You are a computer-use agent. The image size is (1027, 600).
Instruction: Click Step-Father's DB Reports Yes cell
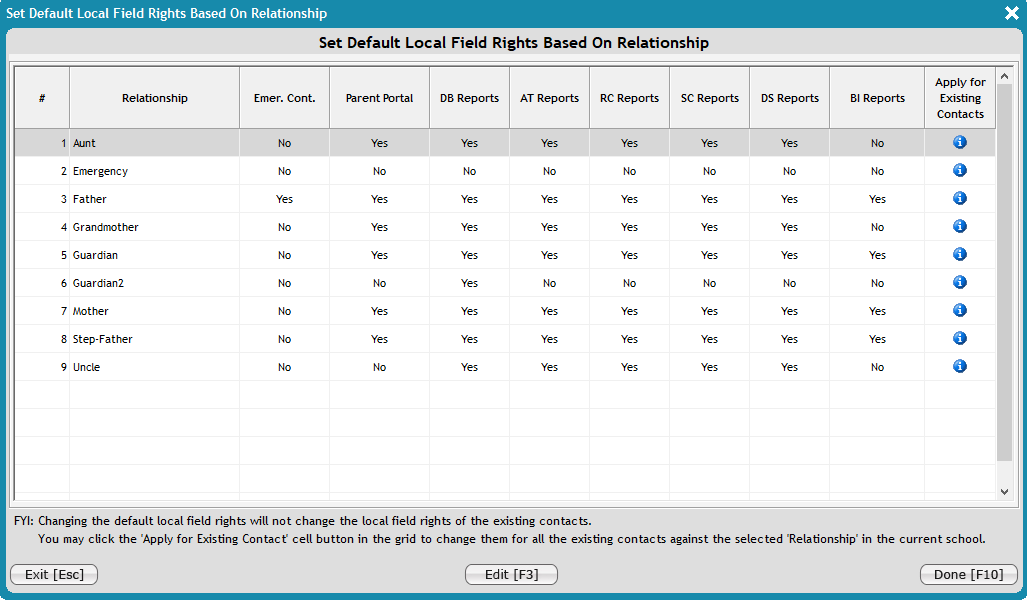pos(470,339)
